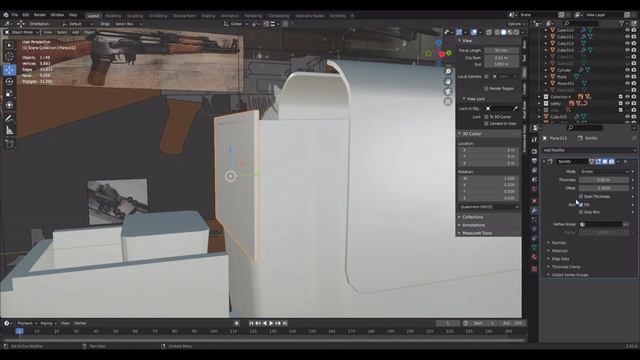Activate the Transform tool
The height and width of the screenshot is (360, 640).
(x=9, y=105)
